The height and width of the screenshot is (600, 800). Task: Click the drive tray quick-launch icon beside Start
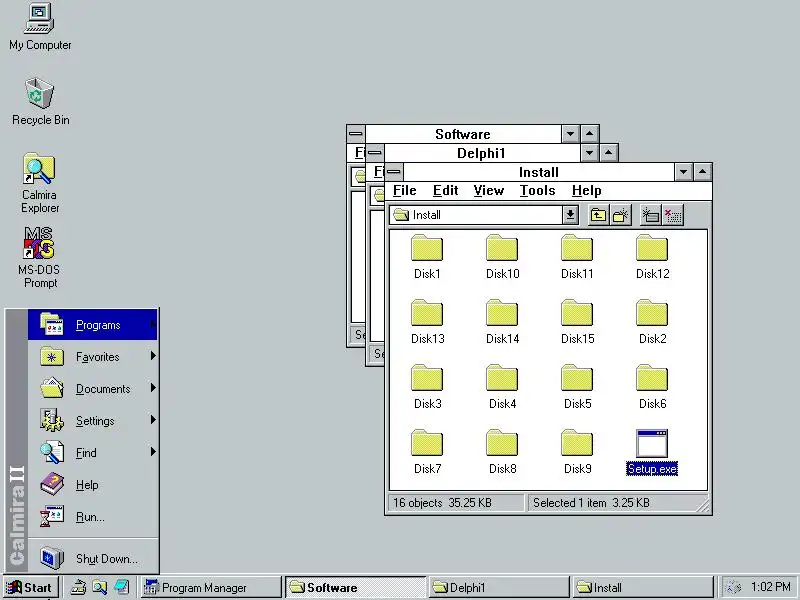pos(78,587)
